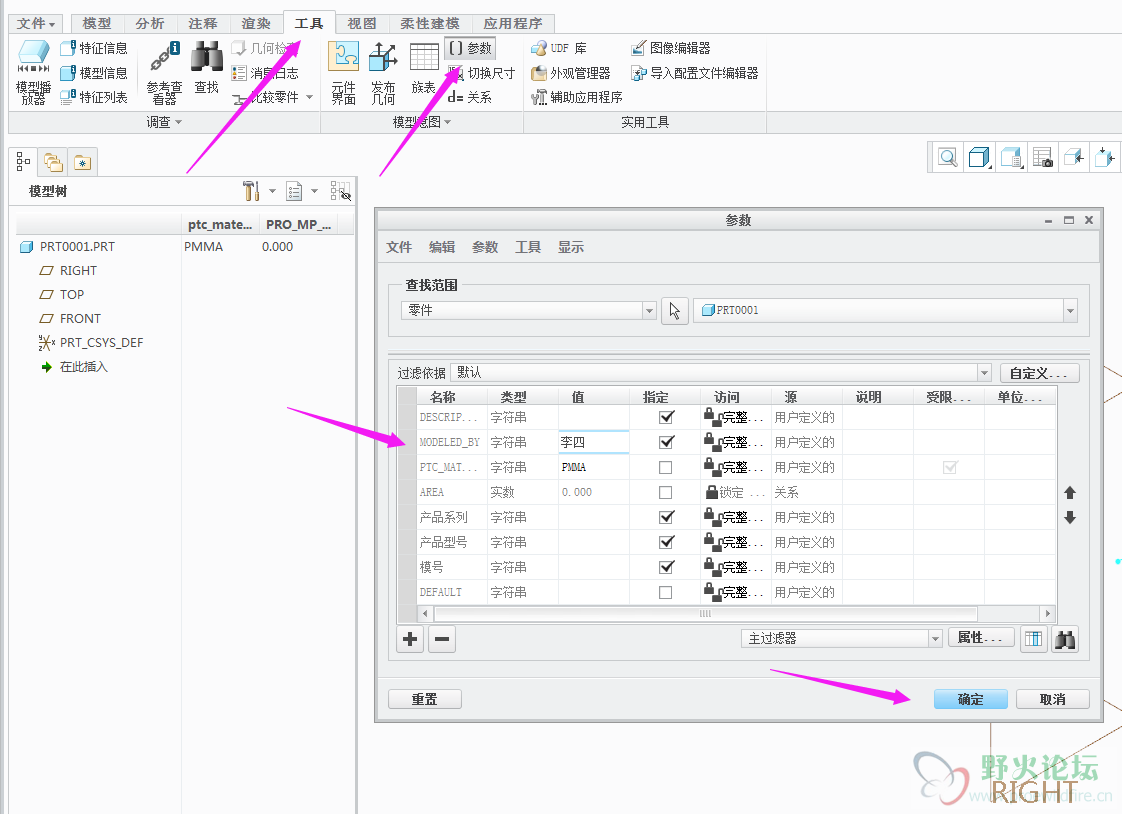Switch to the 模型 ribbon tab
Viewport: 1122px width, 814px height.
point(97,24)
